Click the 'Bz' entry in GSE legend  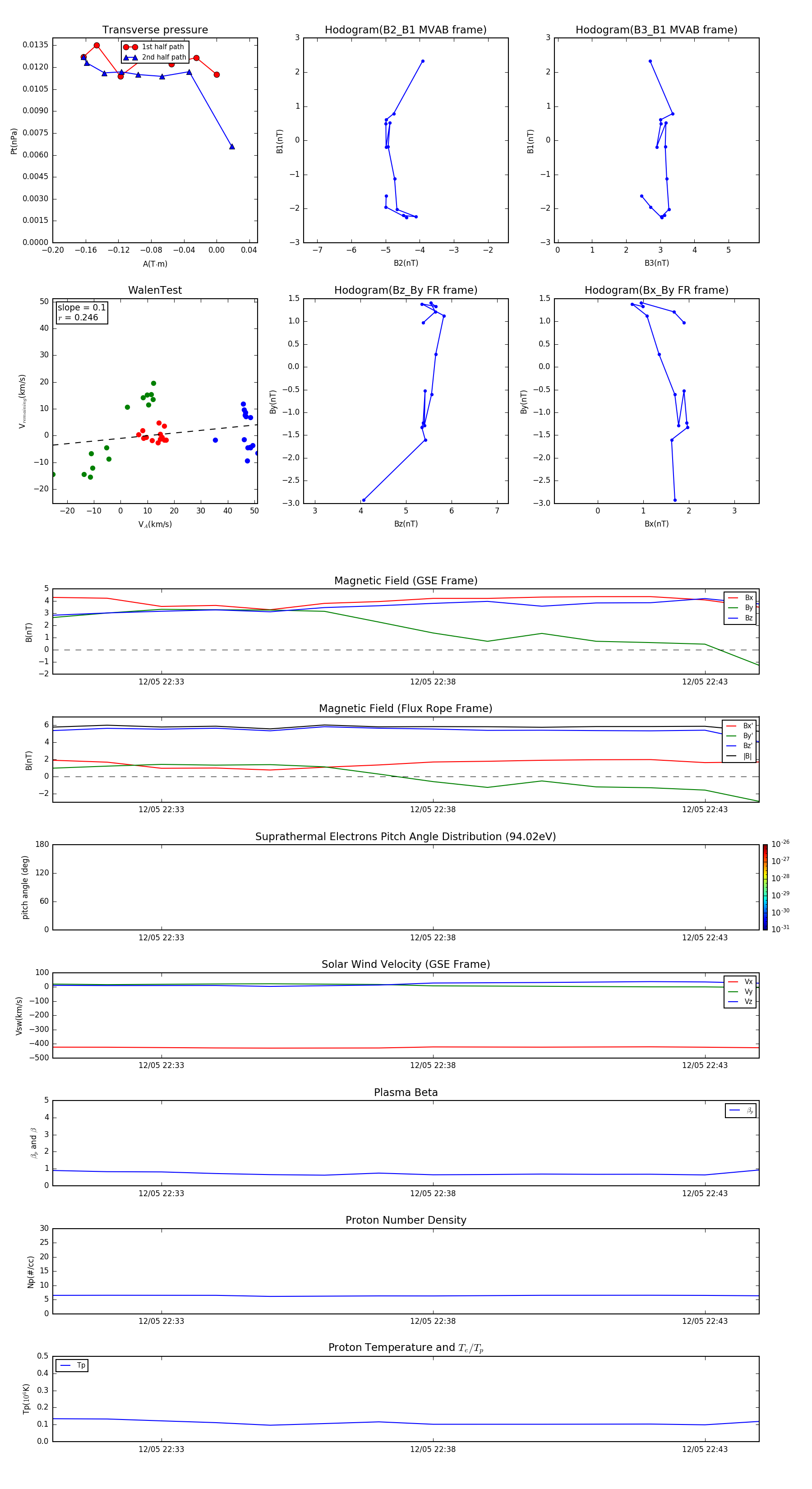pos(740,618)
